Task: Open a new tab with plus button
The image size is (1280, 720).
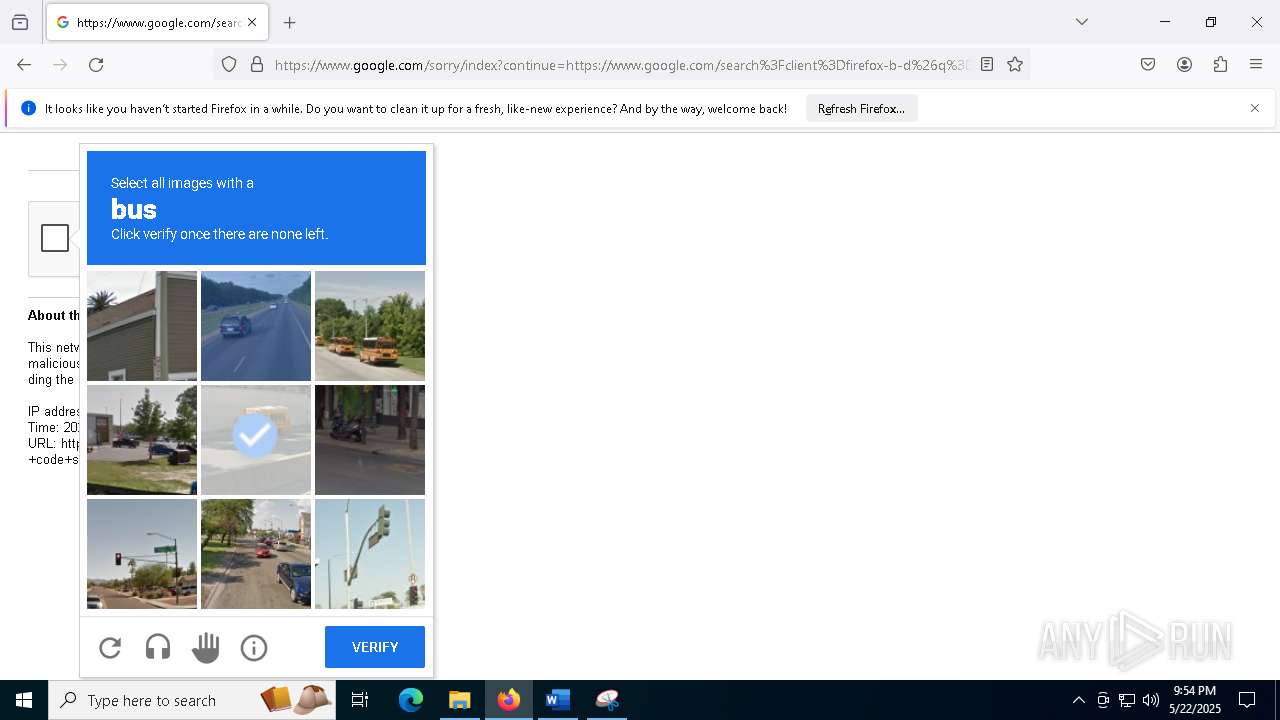Action: coord(290,22)
